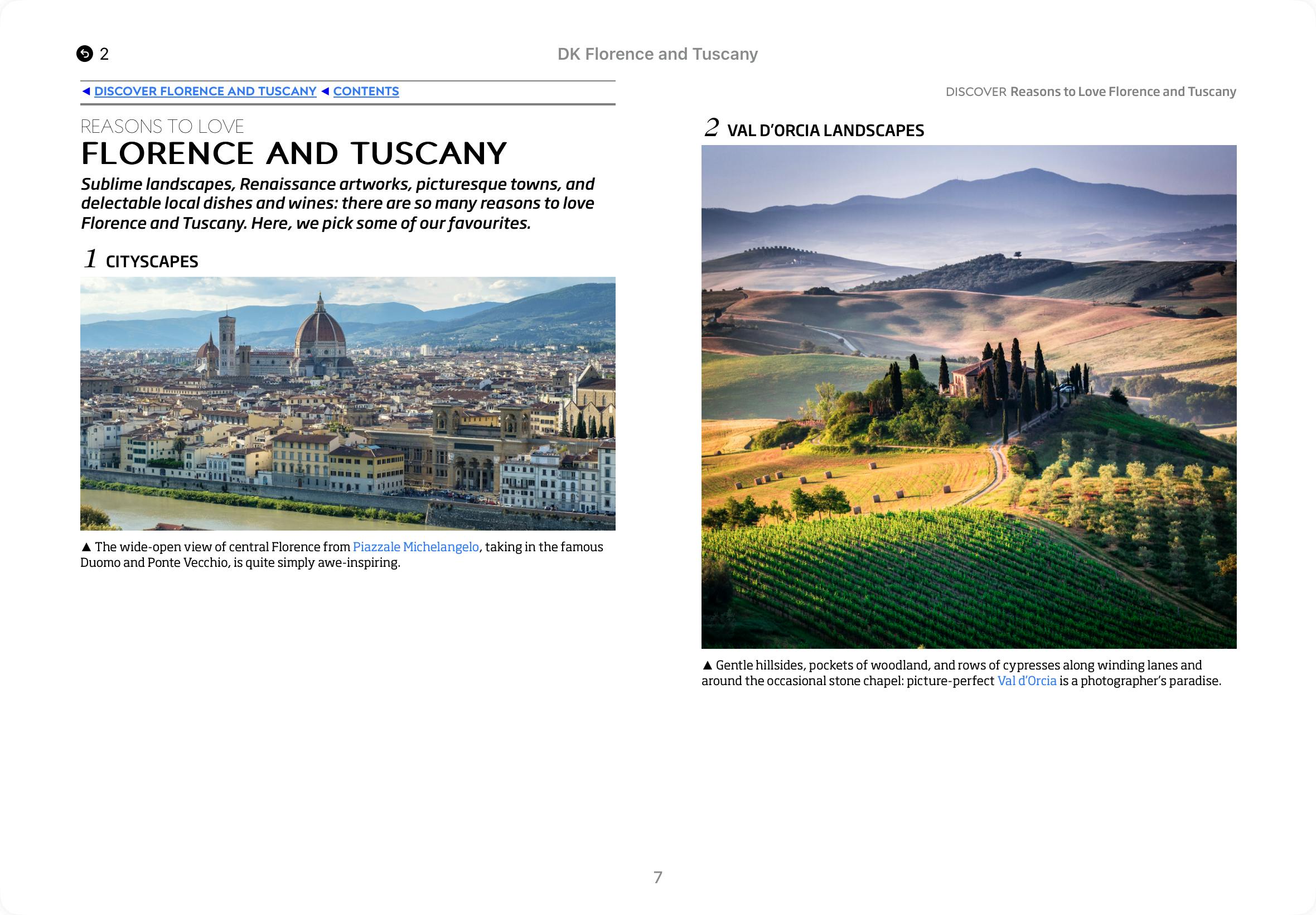
Task: Click the page number 2 beside the back icon
Action: (x=104, y=54)
